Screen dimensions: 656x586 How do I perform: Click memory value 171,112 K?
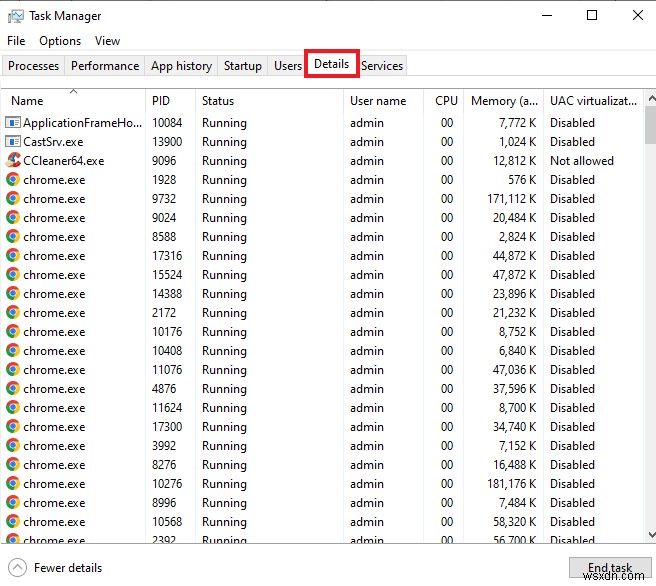click(x=511, y=199)
